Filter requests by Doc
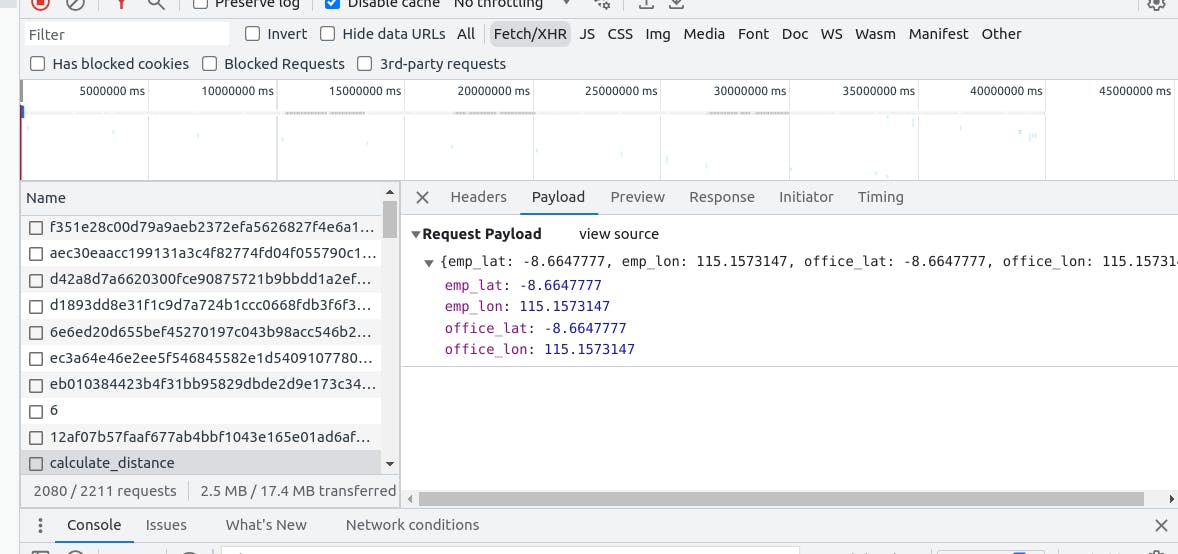1178x554 pixels. tap(795, 34)
